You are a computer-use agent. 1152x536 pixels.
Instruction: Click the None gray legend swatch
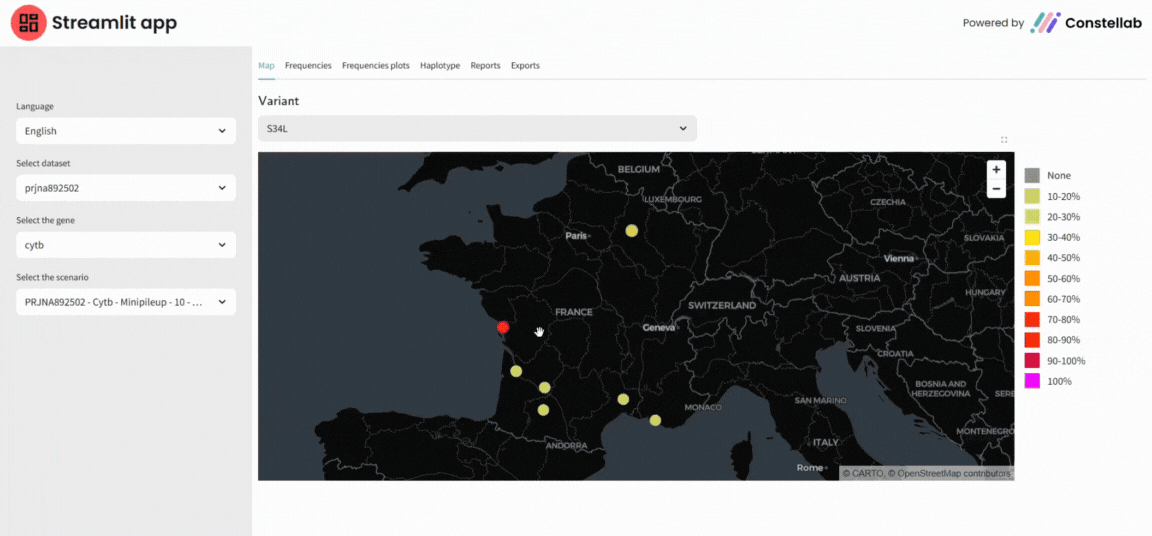coord(1032,176)
